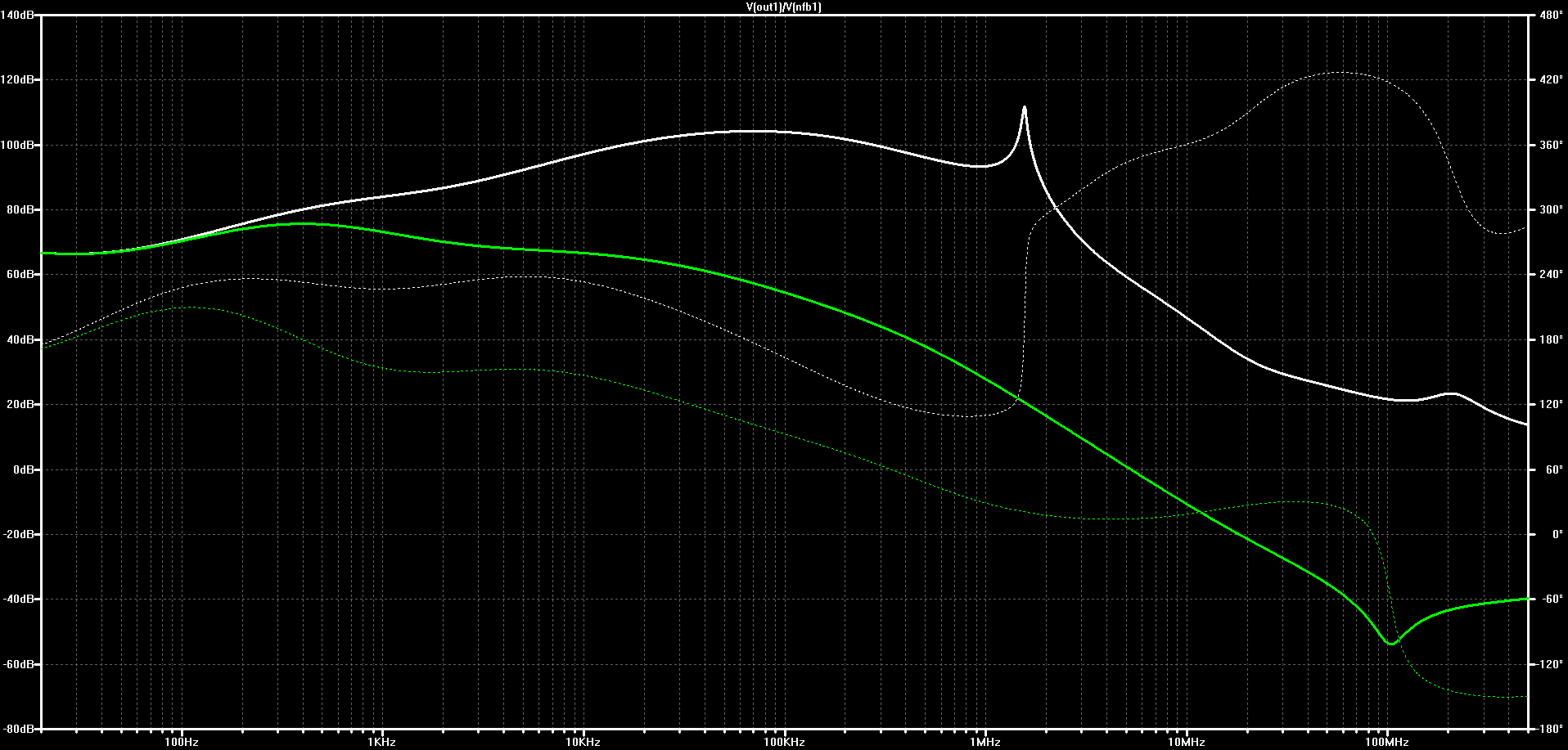Click the 80dB gain axis label
1568x750 pixels.
tap(20, 209)
